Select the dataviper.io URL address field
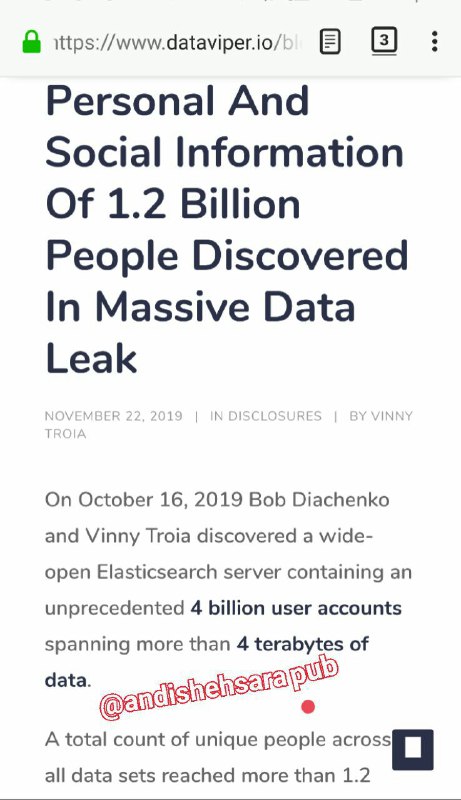The width and height of the screenshot is (461, 800). [177, 42]
